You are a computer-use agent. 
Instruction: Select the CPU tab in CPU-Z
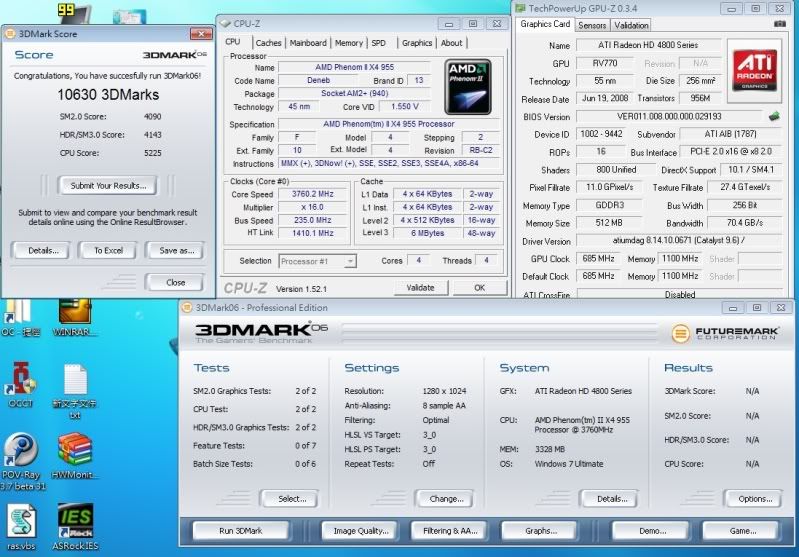tap(233, 42)
